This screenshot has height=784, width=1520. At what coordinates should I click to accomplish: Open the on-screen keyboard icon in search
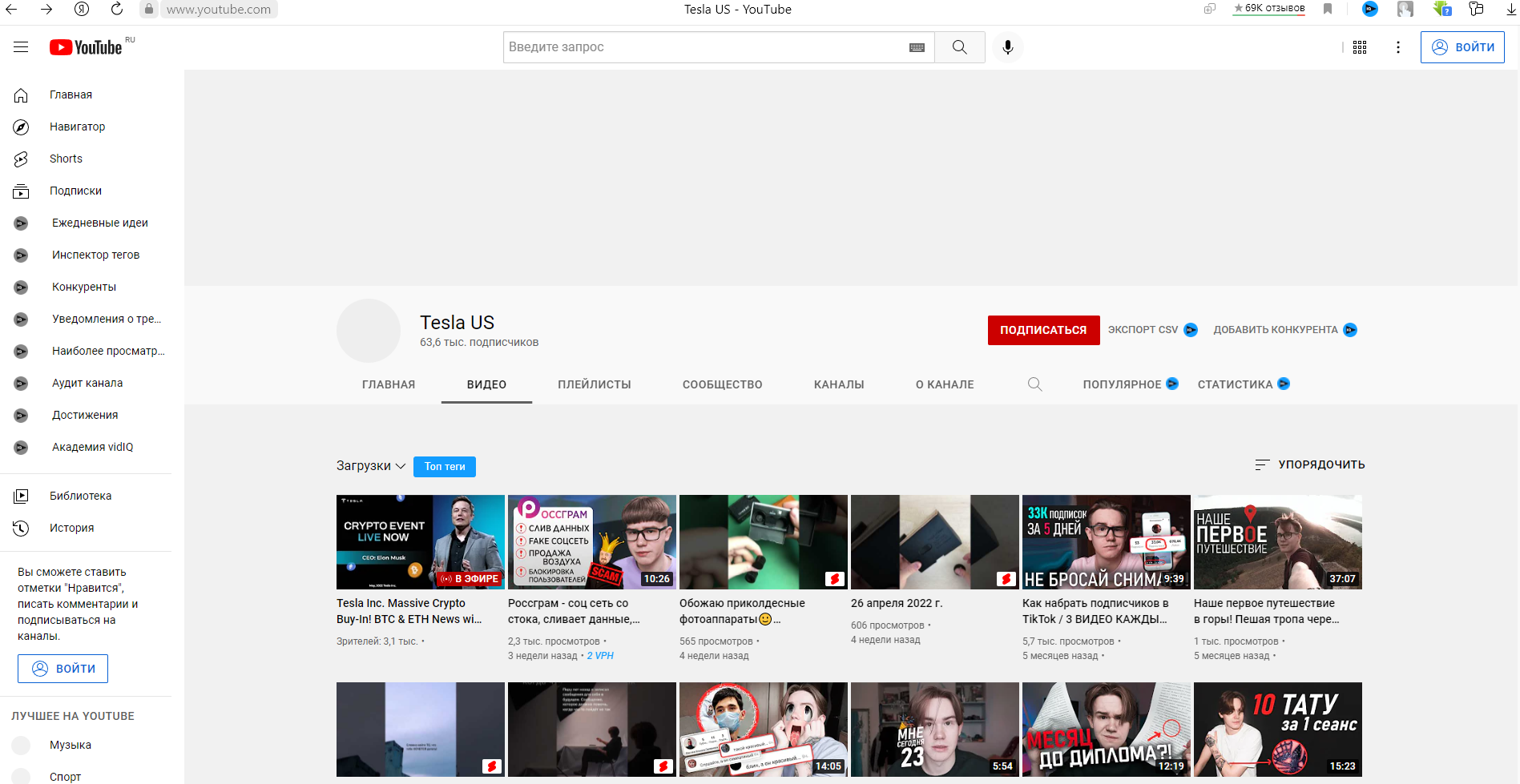[917, 47]
